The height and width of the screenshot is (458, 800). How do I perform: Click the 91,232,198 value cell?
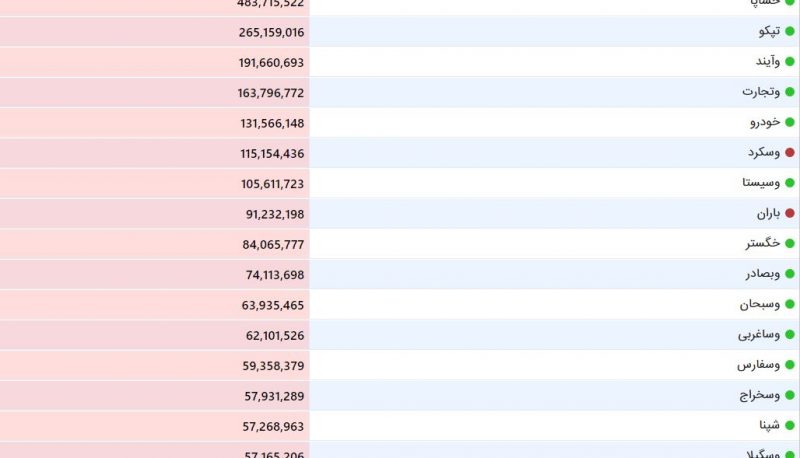(155, 214)
